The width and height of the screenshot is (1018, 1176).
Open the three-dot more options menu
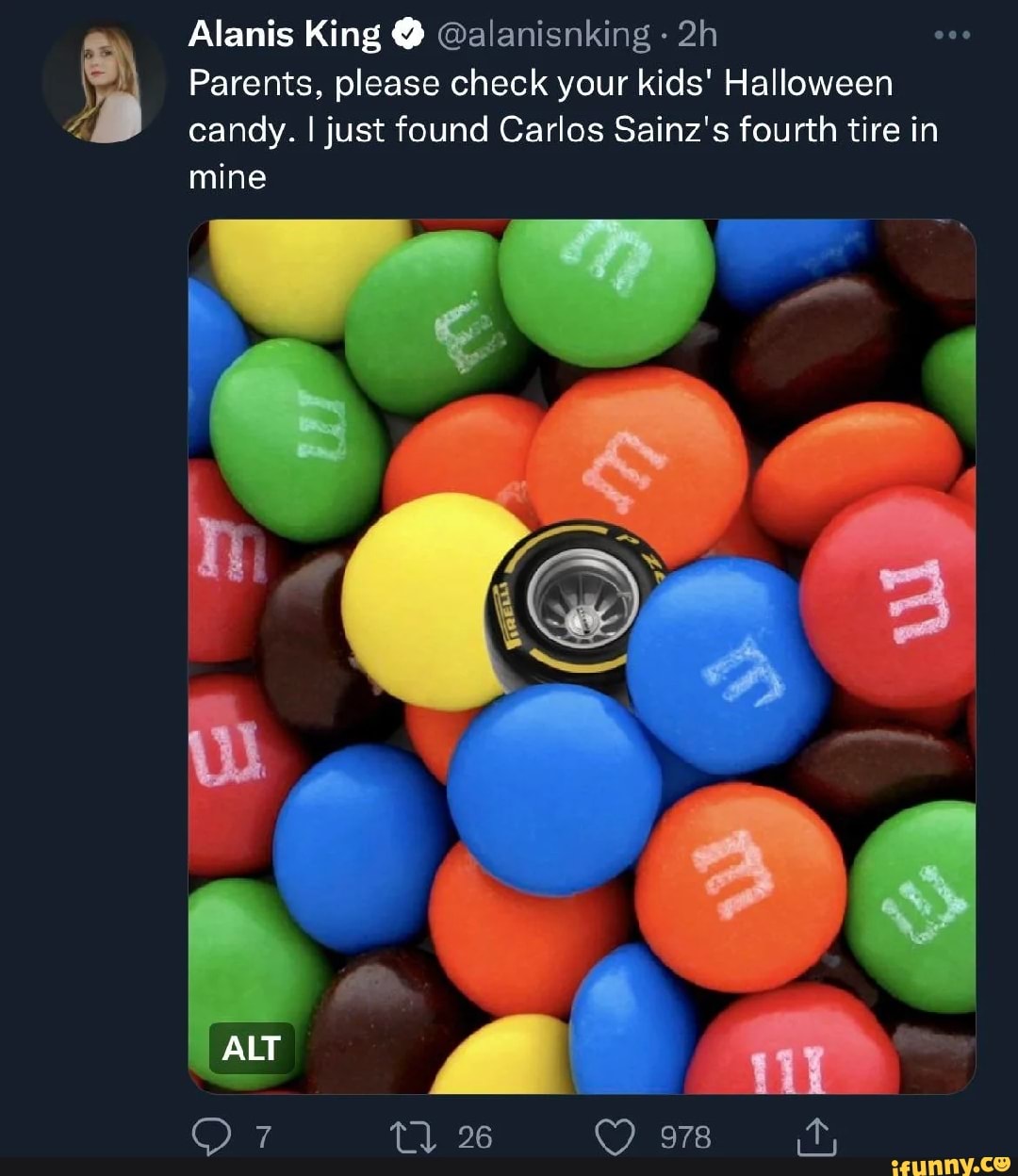[x=951, y=36]
